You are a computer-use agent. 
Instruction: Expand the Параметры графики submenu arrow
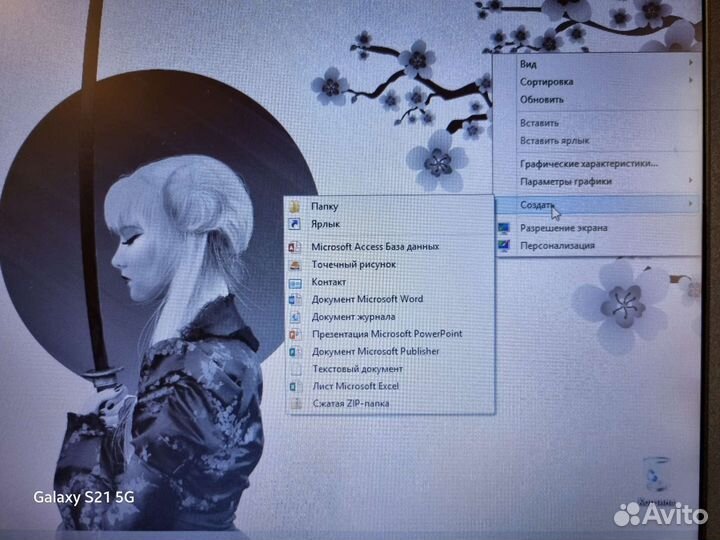(x=691, y=180)
